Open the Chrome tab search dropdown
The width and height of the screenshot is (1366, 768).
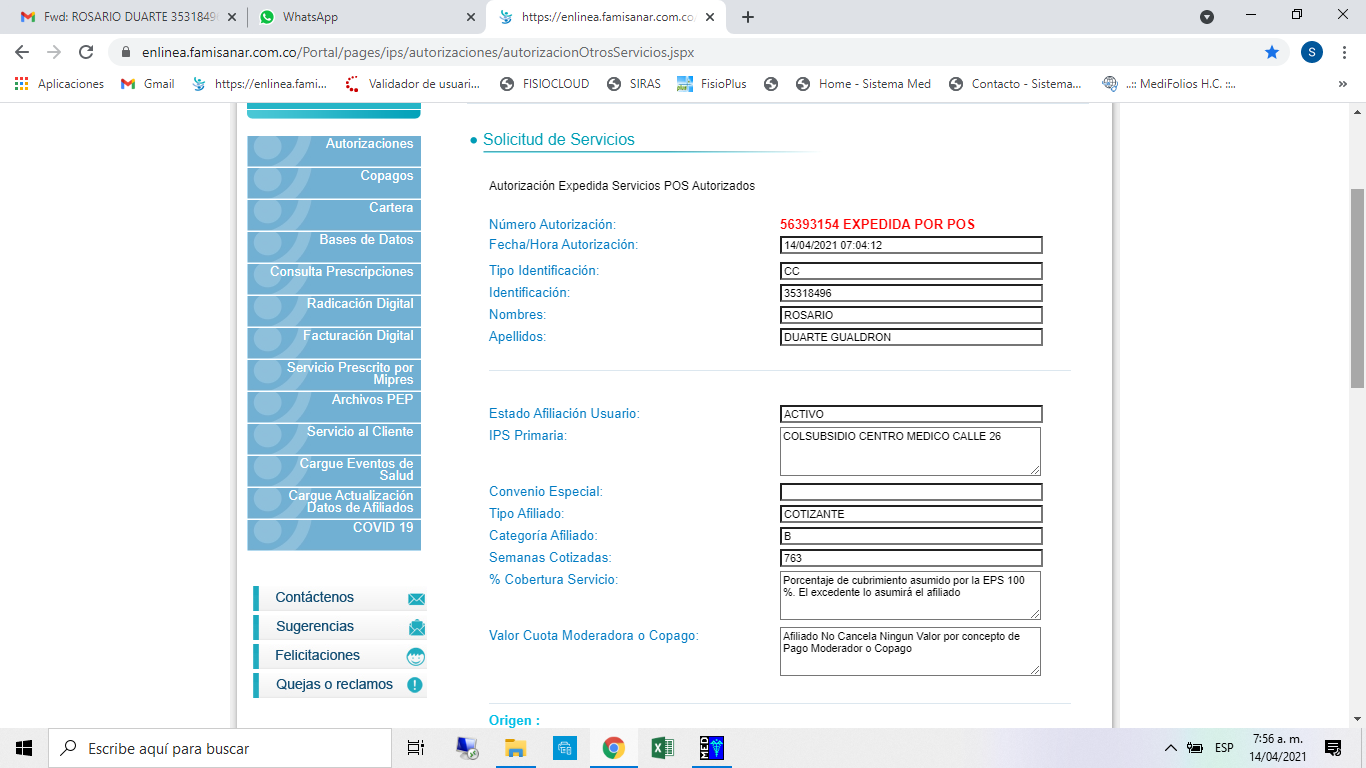pyautogui.click(x=1207, y=17)
